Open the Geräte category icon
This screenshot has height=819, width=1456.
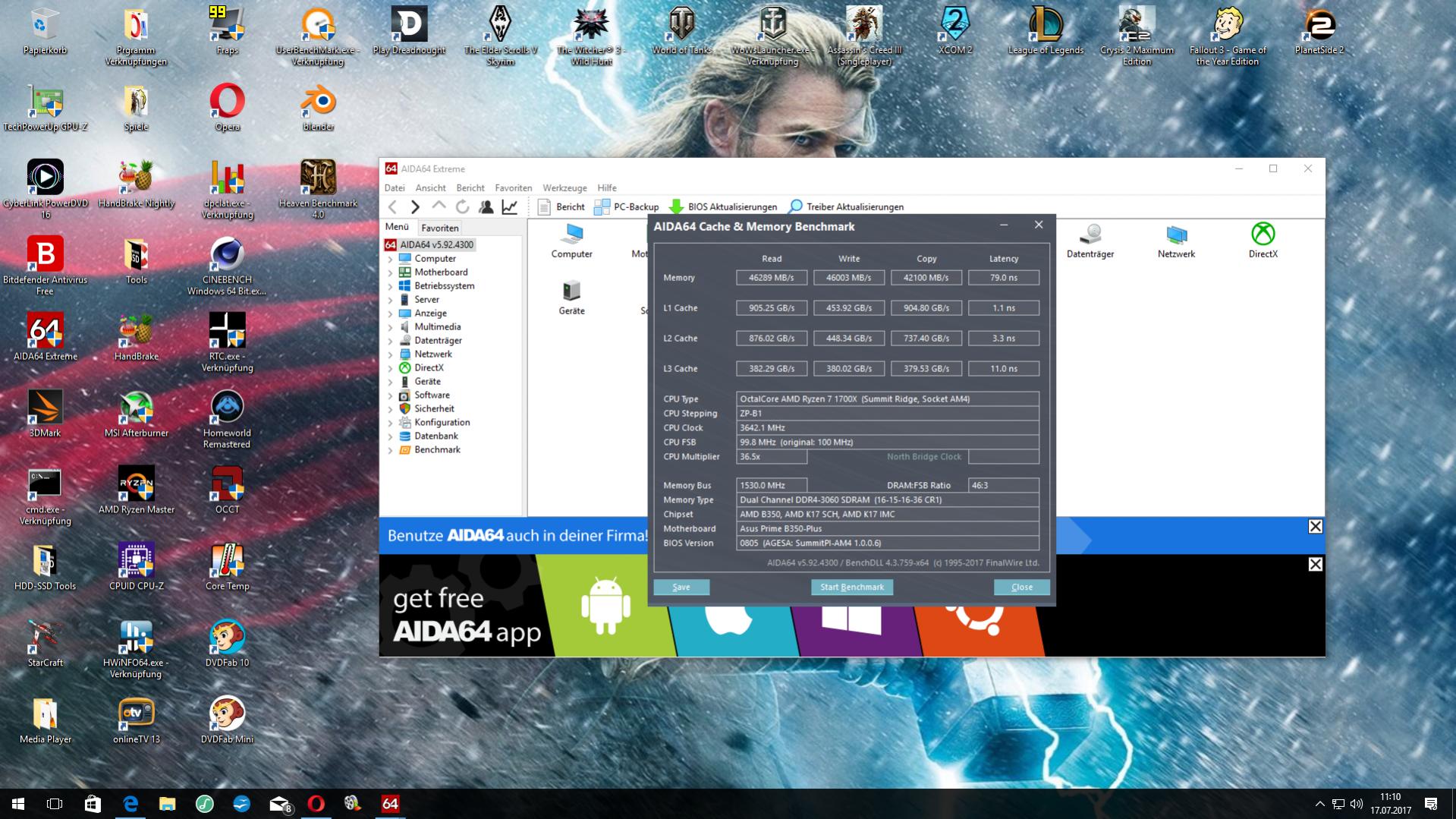pyautogui.click(x=572, y=298)
